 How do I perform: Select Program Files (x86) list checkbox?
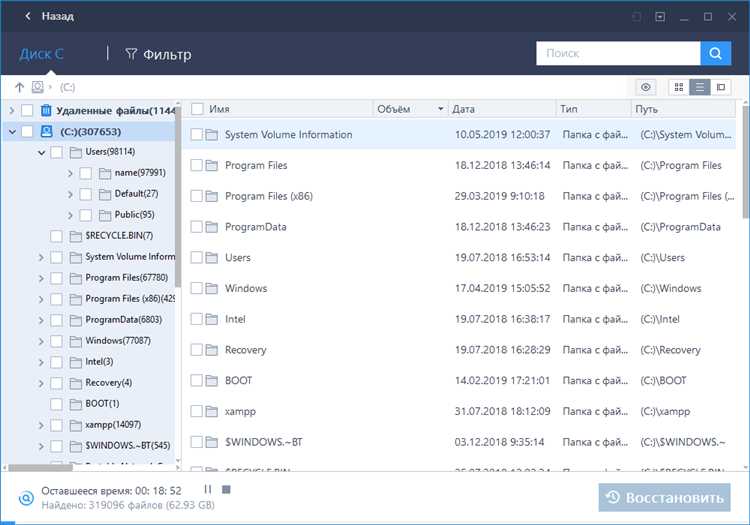point(197,196)
